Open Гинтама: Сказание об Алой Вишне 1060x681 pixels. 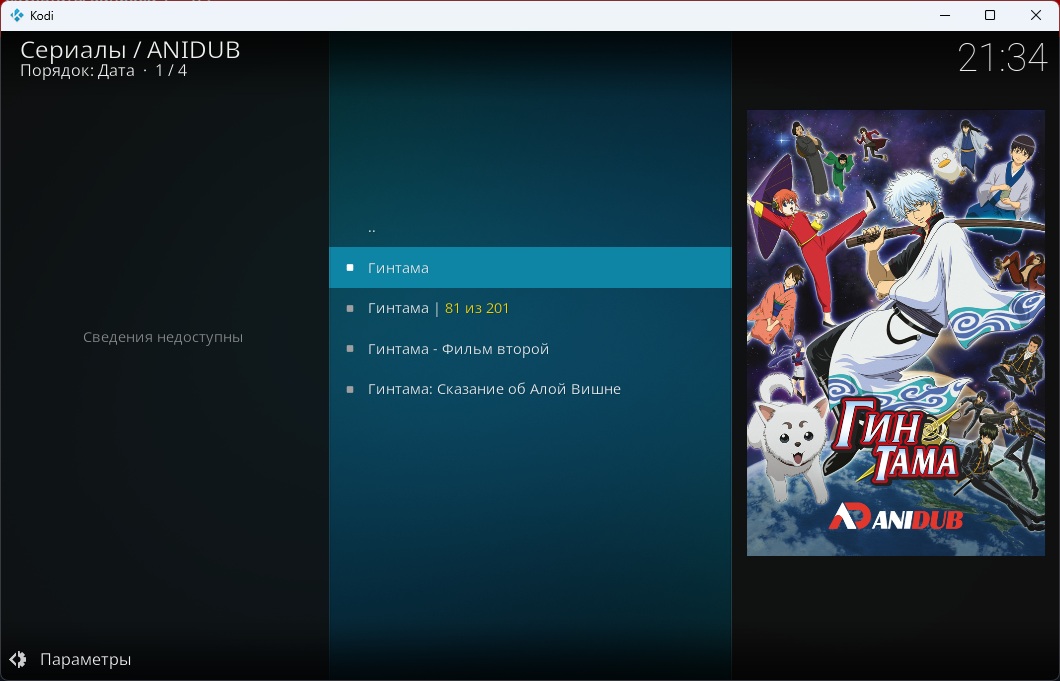(530, 389)
